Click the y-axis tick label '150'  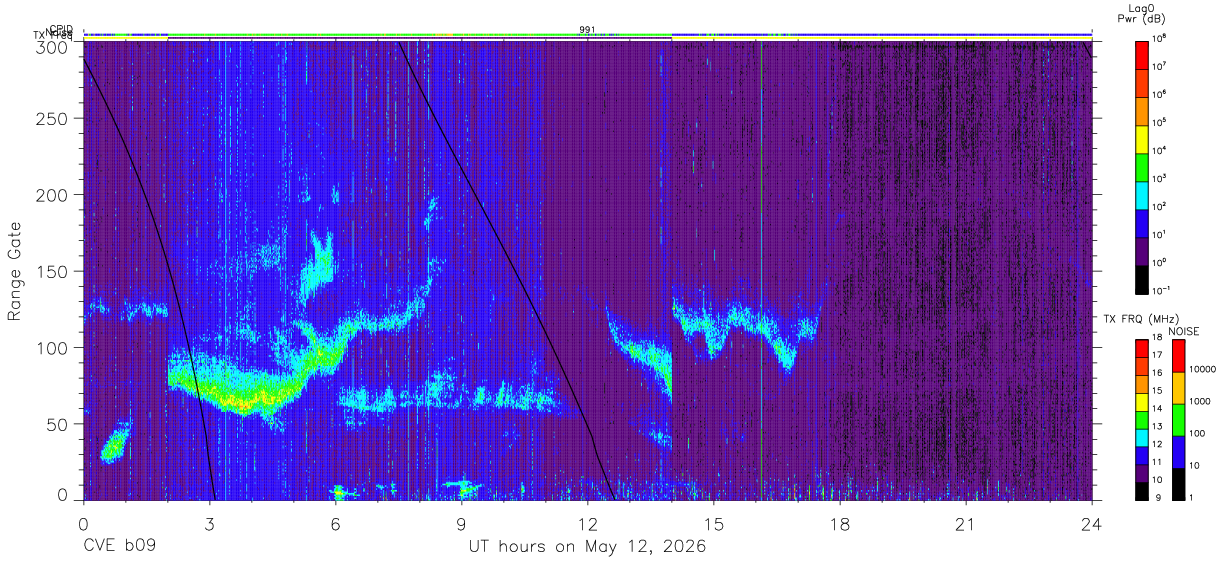51,271
